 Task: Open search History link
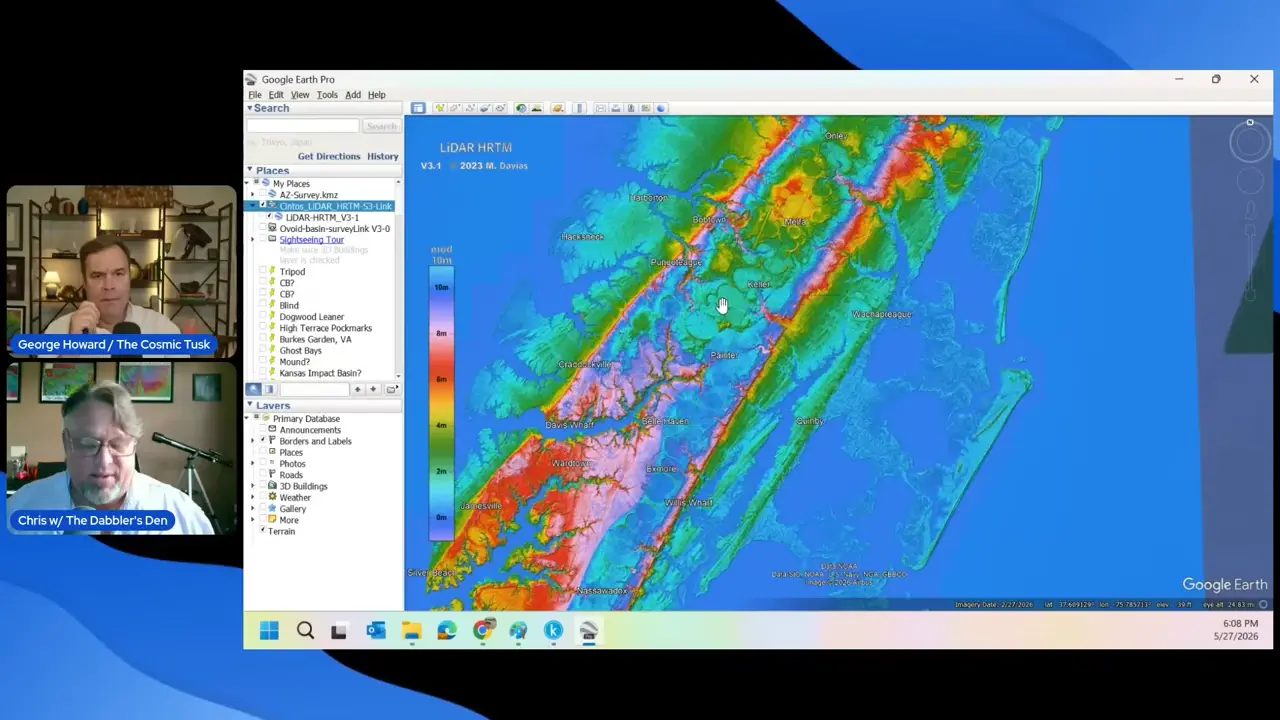[x=382, y=156]
